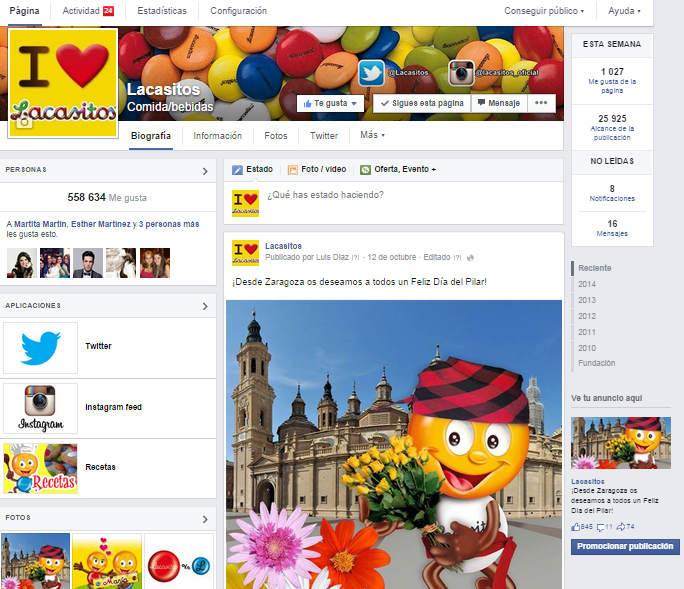Click the 3 personas más link
Screen dimensions: 684x589
pos(169,224)
